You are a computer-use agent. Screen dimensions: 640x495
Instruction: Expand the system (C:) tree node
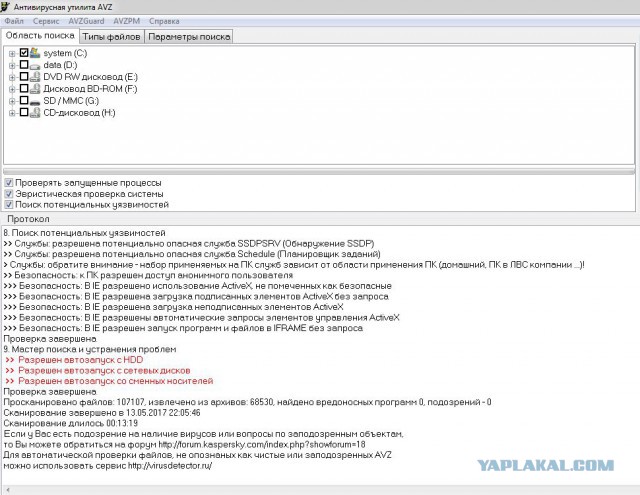coord(12,53)
